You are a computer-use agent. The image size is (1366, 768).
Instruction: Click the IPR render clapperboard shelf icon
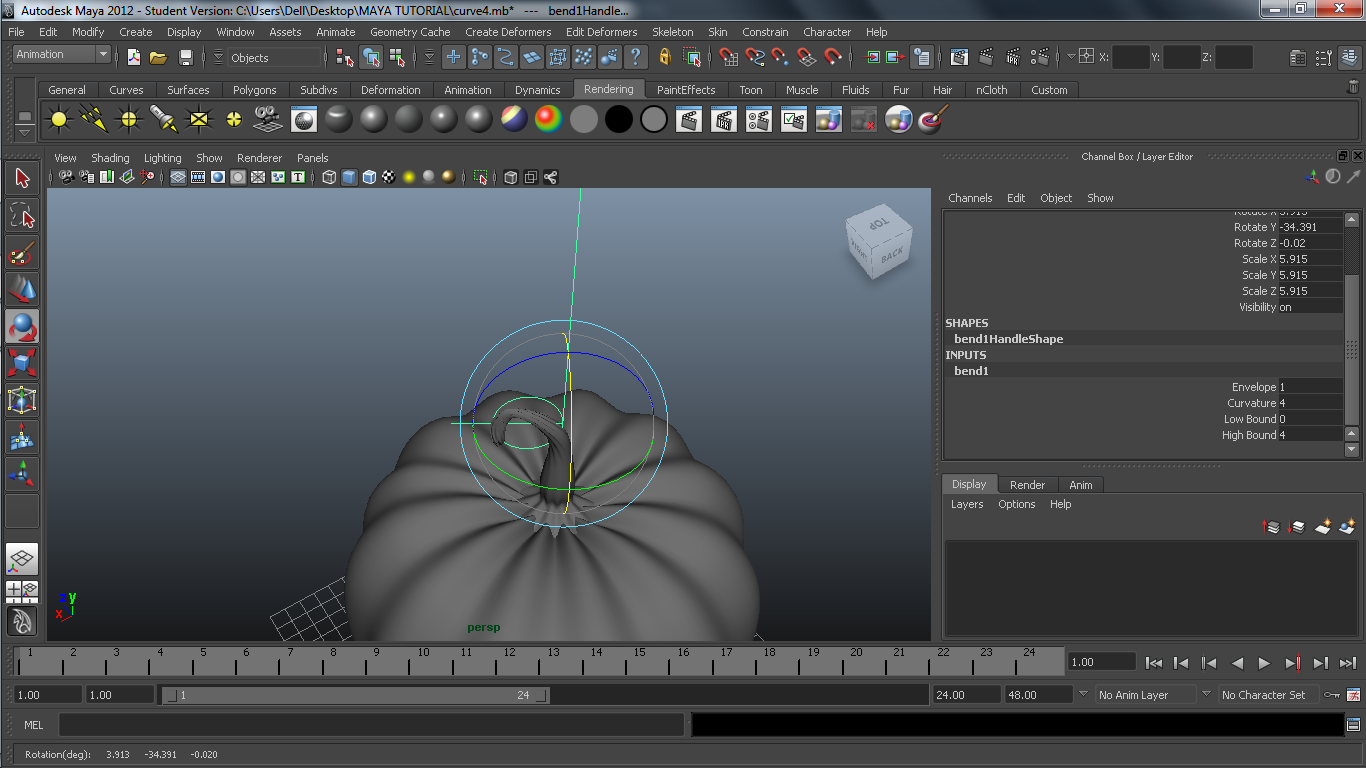[x=724, y=120]
